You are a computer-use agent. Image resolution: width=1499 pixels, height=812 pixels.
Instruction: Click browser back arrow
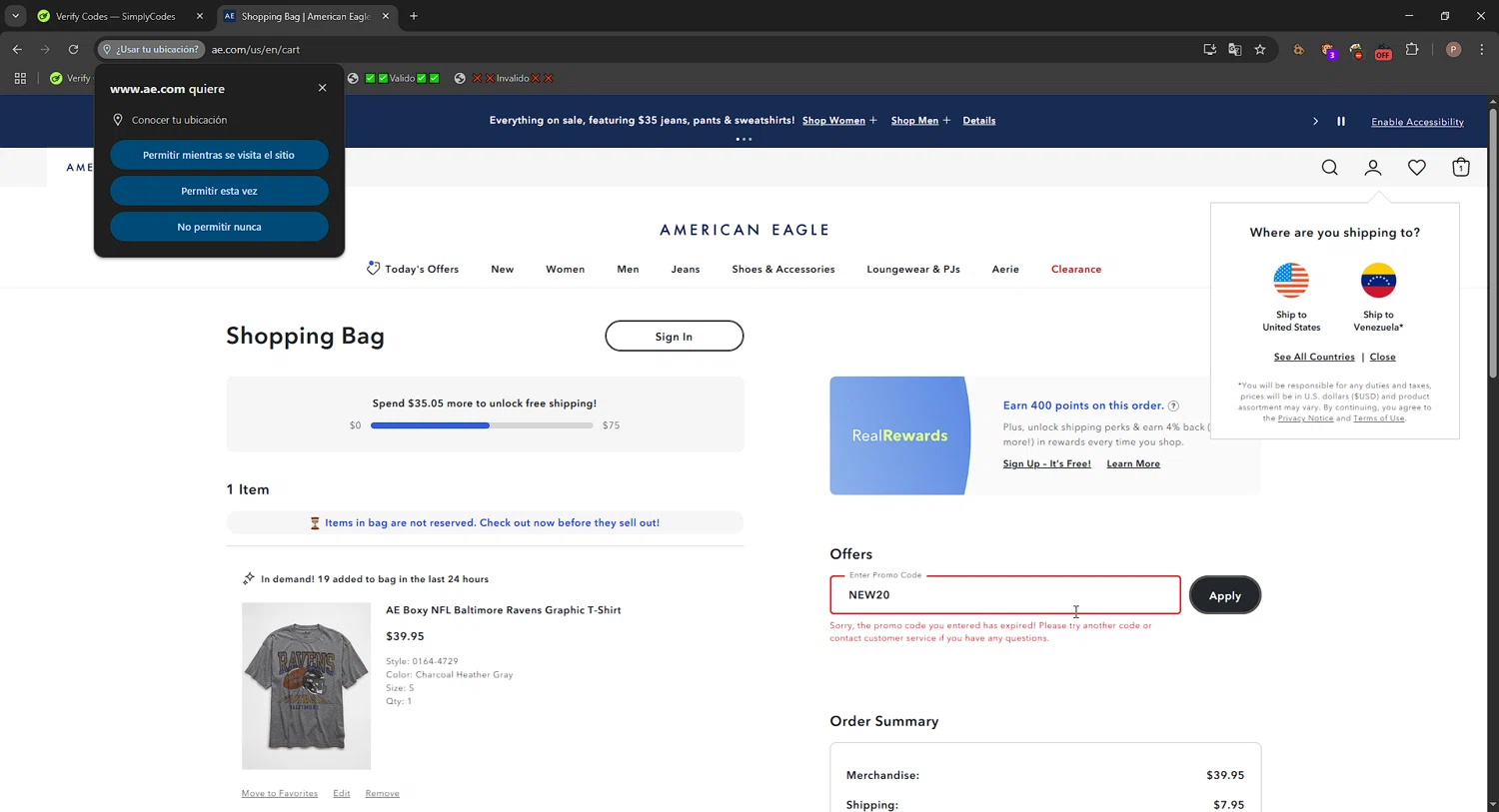17,49
